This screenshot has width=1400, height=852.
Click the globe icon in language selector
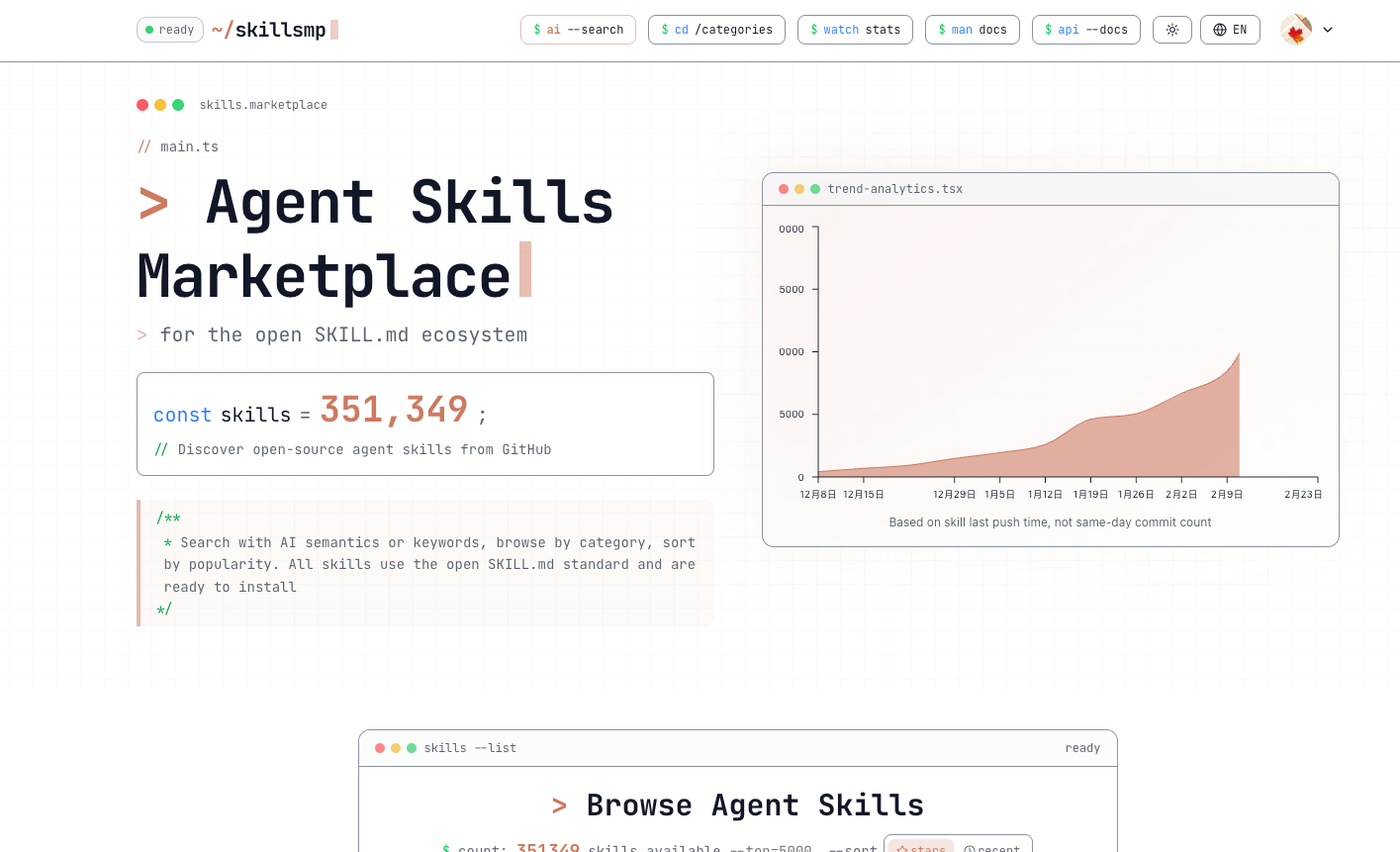[1219, 30]
